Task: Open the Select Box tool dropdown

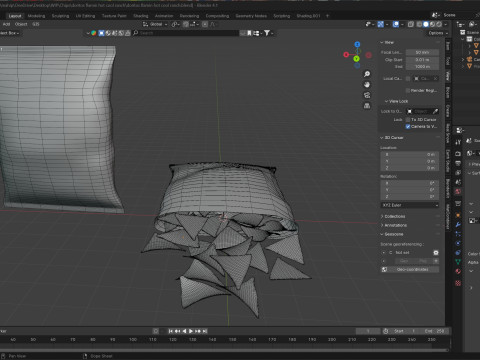Action: pyautogui.click(x=9, y=33)
